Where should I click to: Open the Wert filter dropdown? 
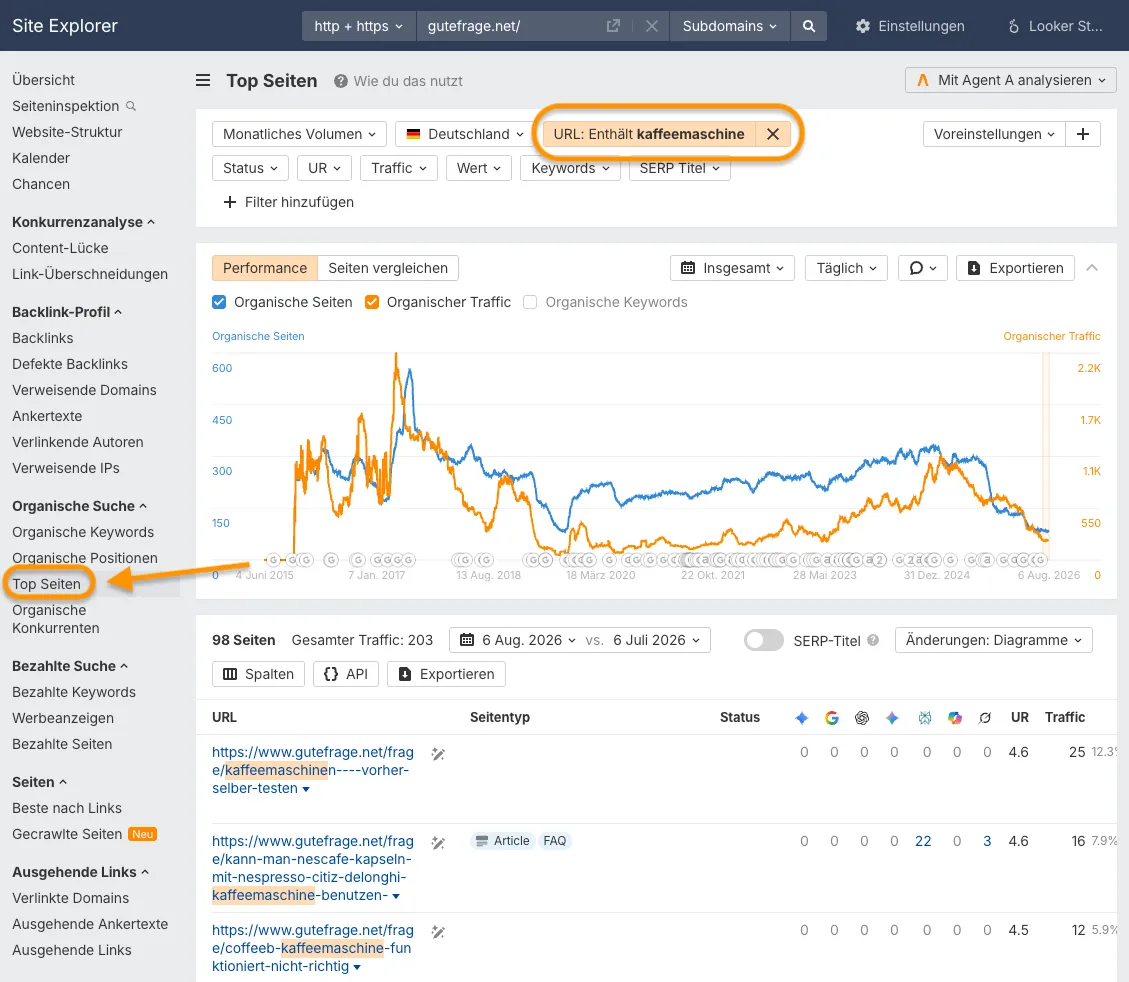coord(479,168)
